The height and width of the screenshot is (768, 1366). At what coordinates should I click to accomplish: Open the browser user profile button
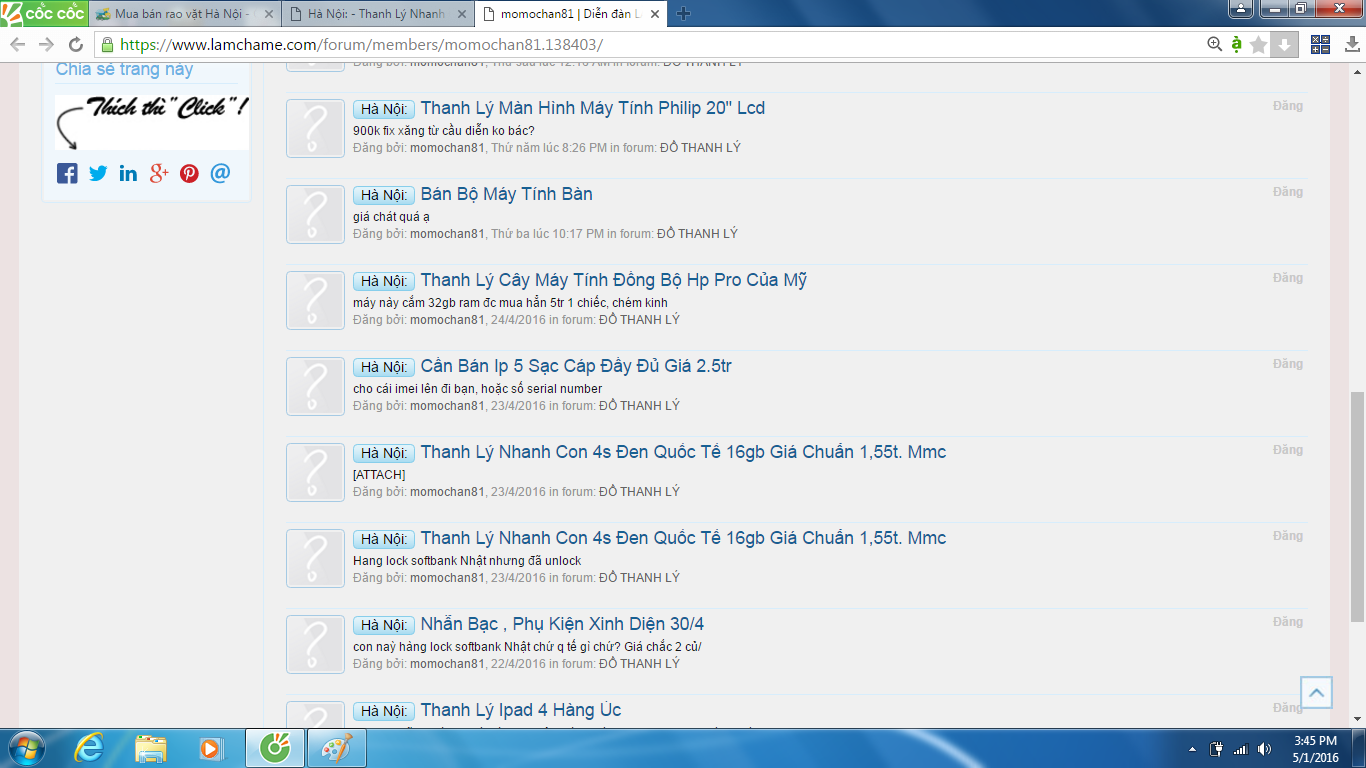click(x=1240, y=9)
